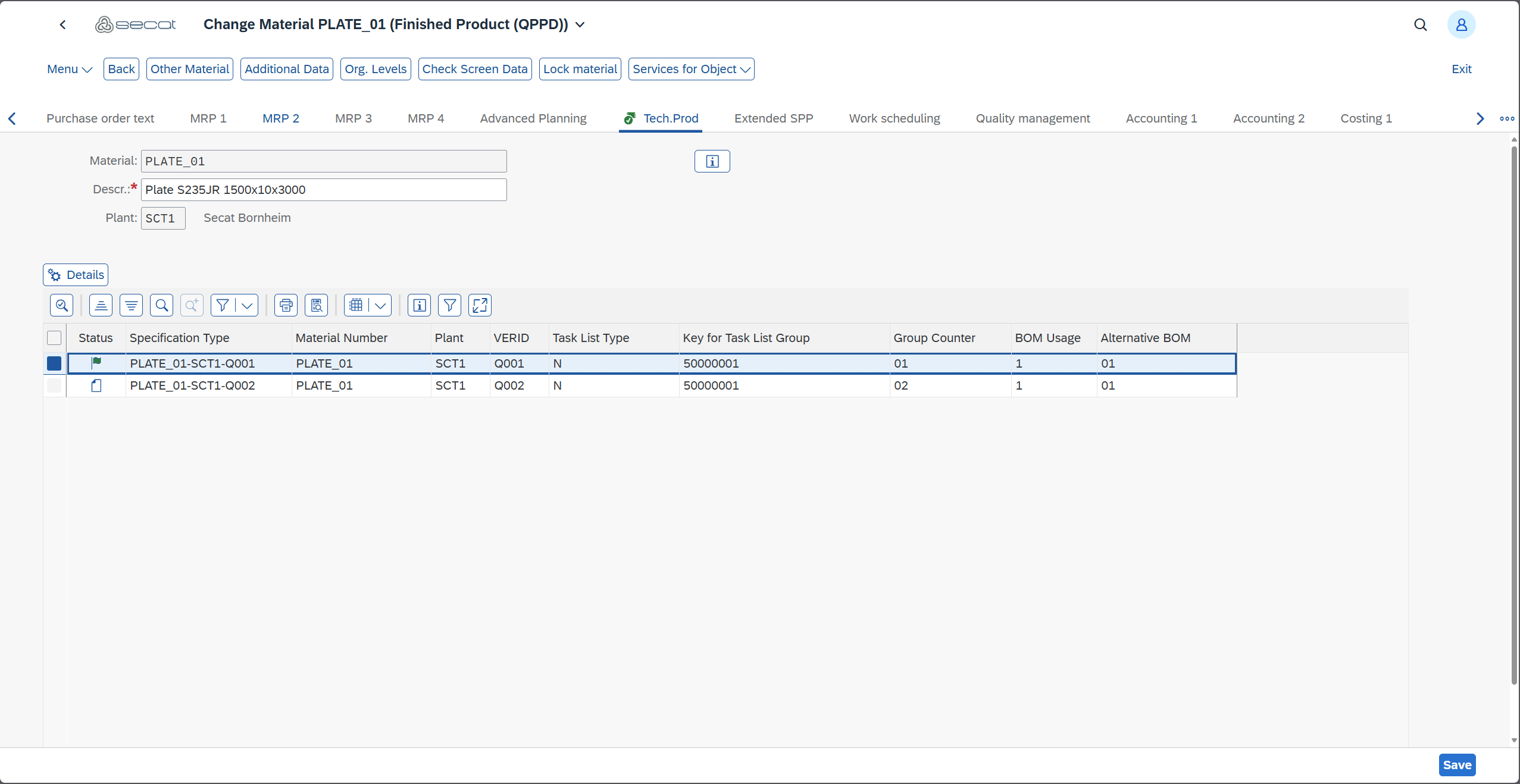Open the Services for Object dropdown
Viewport: 1520px width, 784px height.
point(691,69)
